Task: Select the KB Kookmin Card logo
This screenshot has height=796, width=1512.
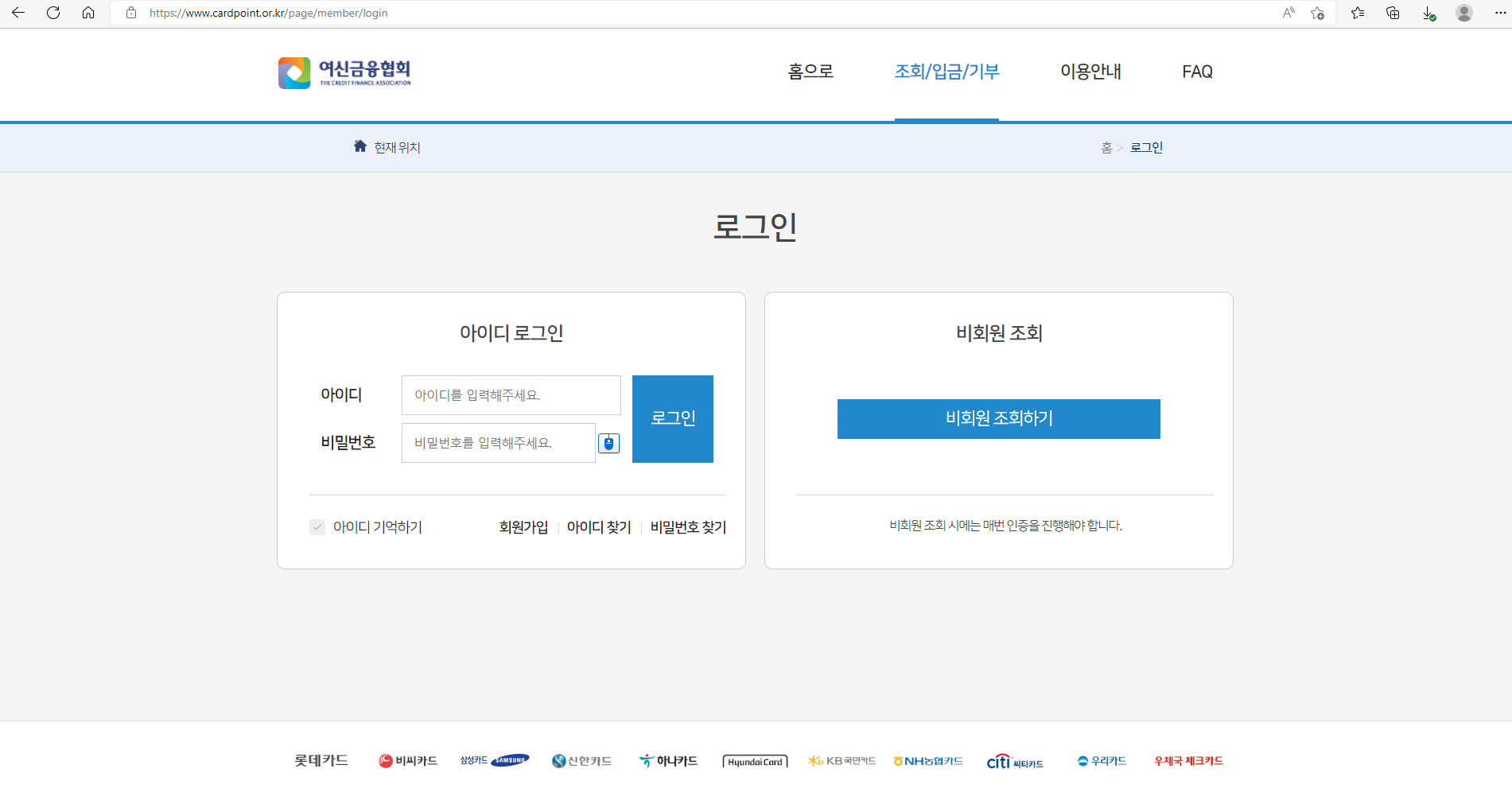Action: pos(841,760)
